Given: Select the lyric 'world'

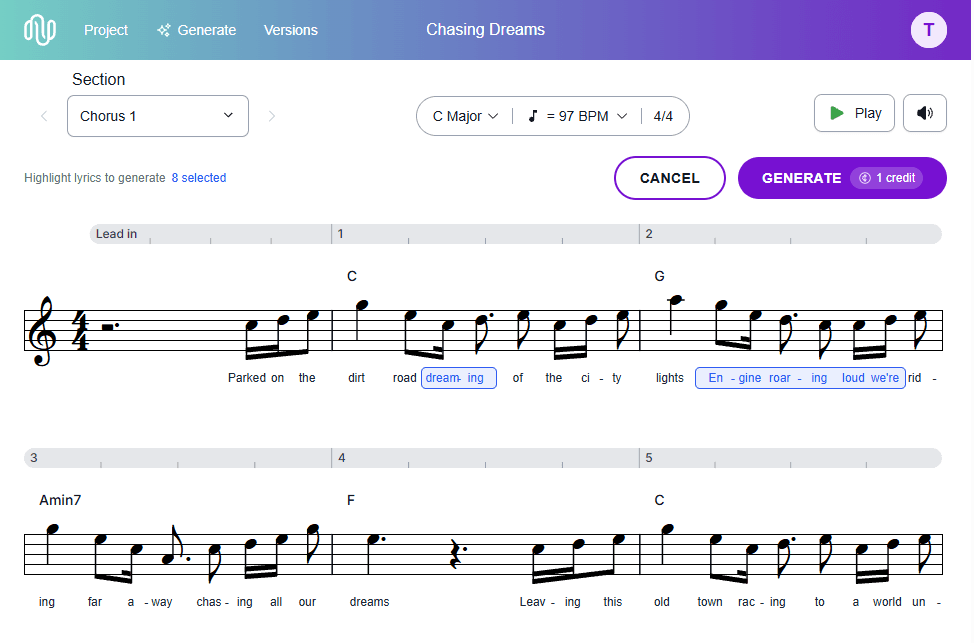Looking at the screenshot, I should [x=887, y=602].
